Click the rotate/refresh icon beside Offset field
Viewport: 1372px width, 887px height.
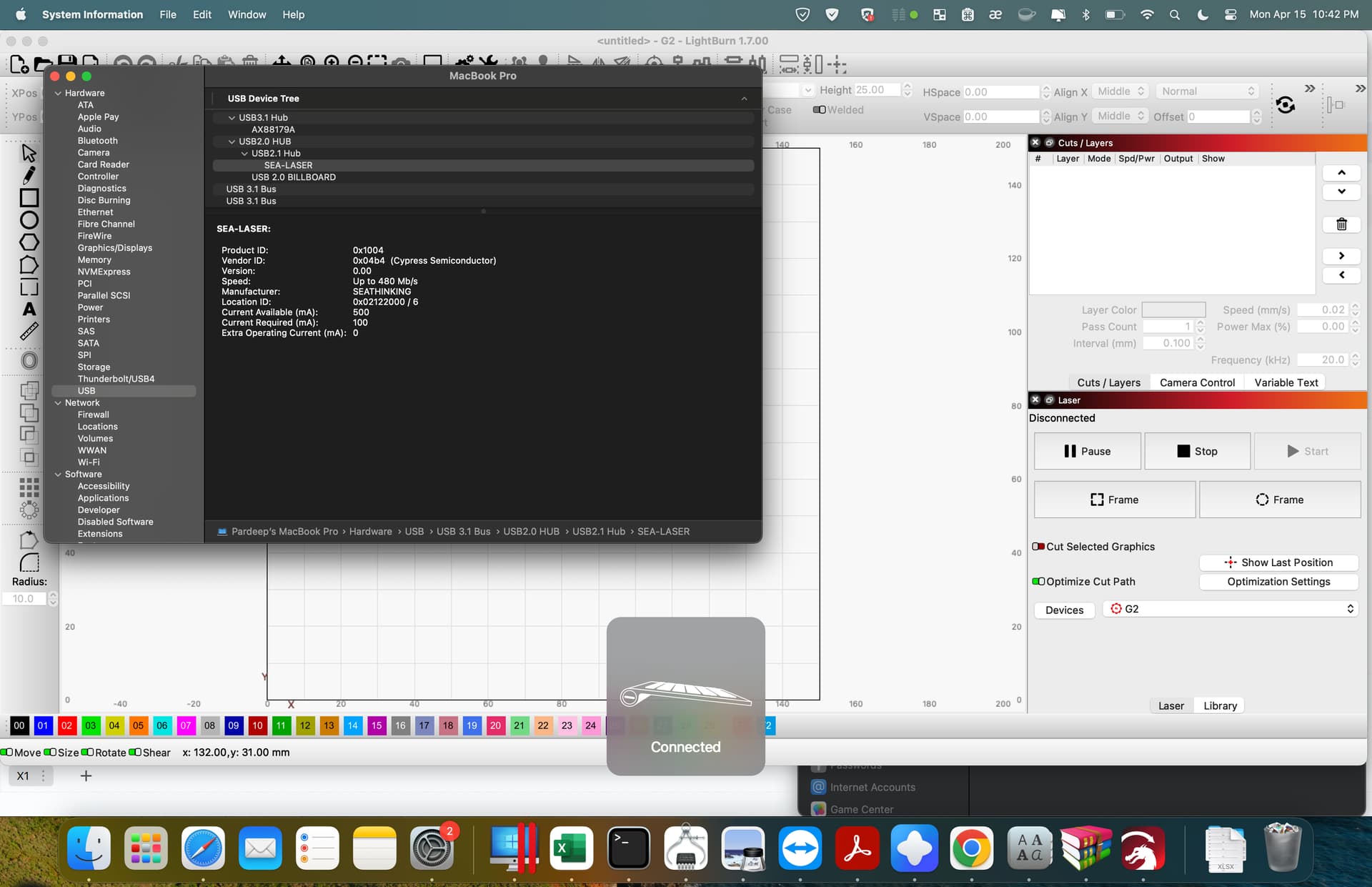[x=1286, y=105]
